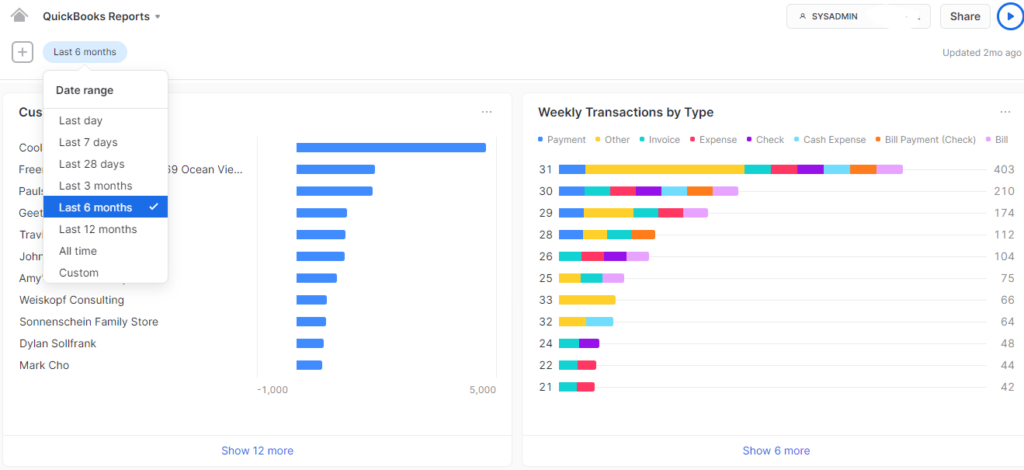Click Updated 2mo ago text
Screen dimensions: 1024x470
(982, 52)
